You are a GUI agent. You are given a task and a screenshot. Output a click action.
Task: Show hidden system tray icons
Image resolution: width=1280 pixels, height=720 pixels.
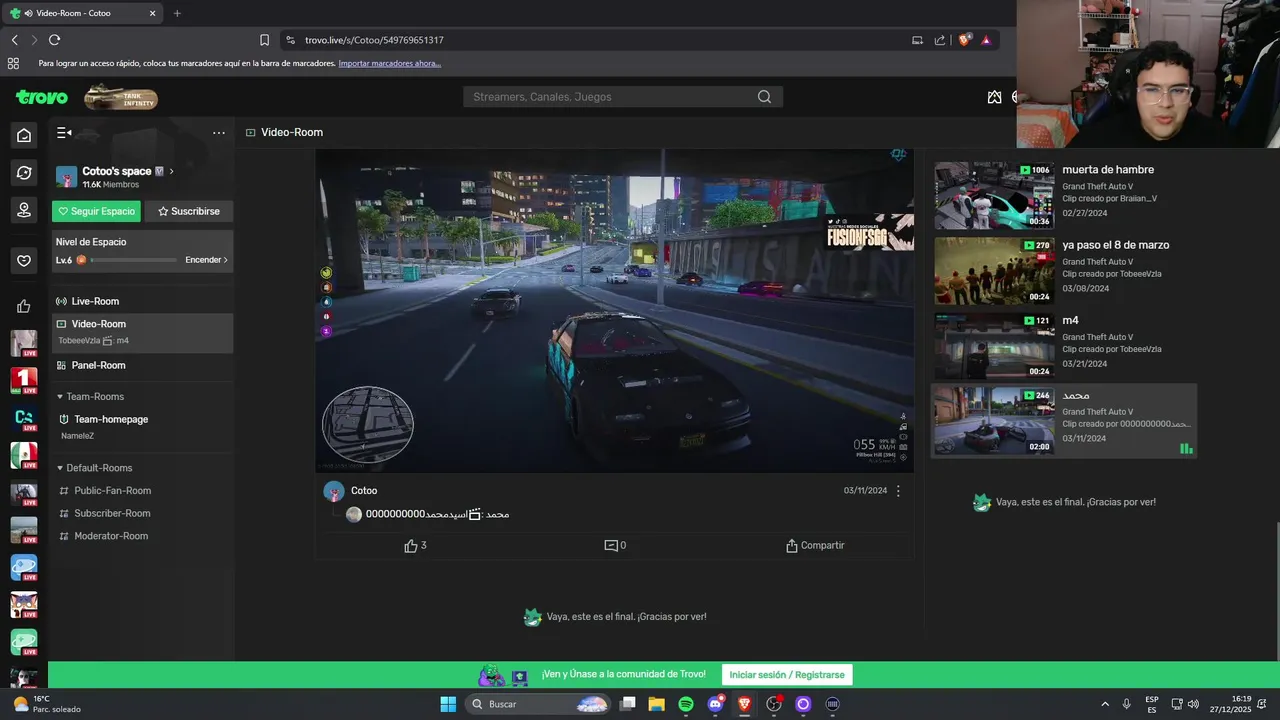(1105, 704)
